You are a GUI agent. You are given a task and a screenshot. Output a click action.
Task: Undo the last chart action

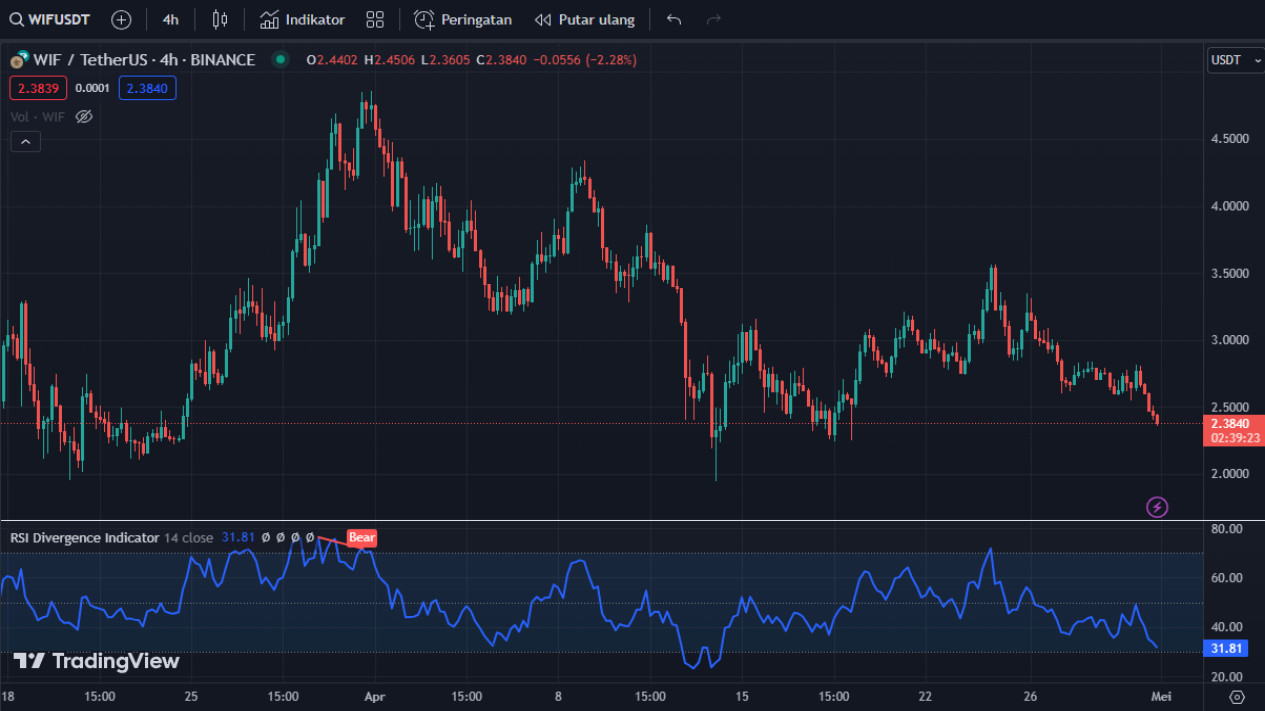pyautogui.click(x=674, y=19)
